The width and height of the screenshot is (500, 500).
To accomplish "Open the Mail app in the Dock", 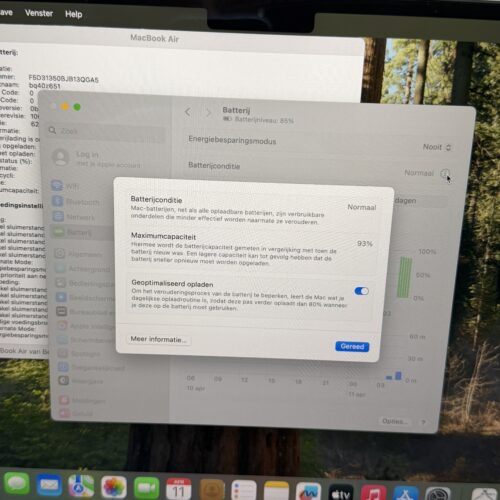I will pyautogui.click(x=49, y=485).
